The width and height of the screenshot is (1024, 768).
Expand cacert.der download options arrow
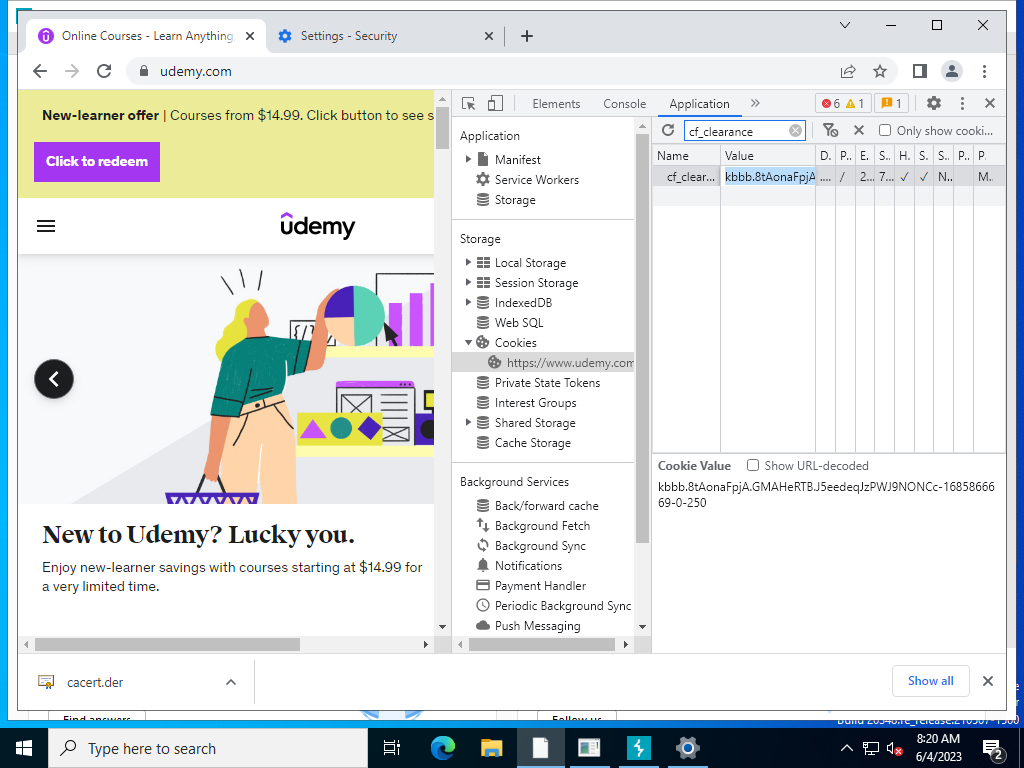231,682
